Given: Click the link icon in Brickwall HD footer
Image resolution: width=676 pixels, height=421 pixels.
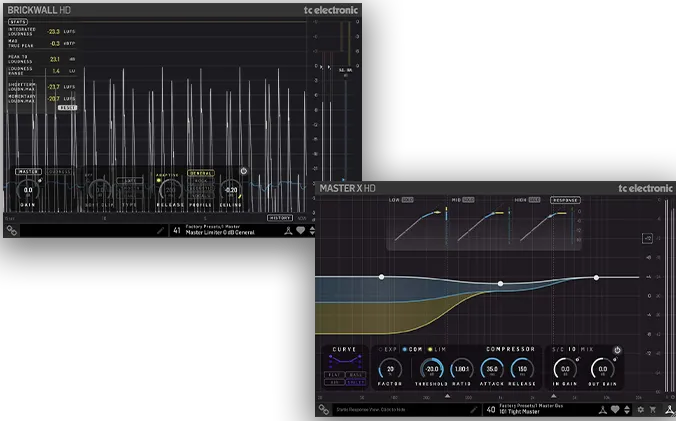Looking at the screenshot, I should pyautogui.click(x=12, y=231).
